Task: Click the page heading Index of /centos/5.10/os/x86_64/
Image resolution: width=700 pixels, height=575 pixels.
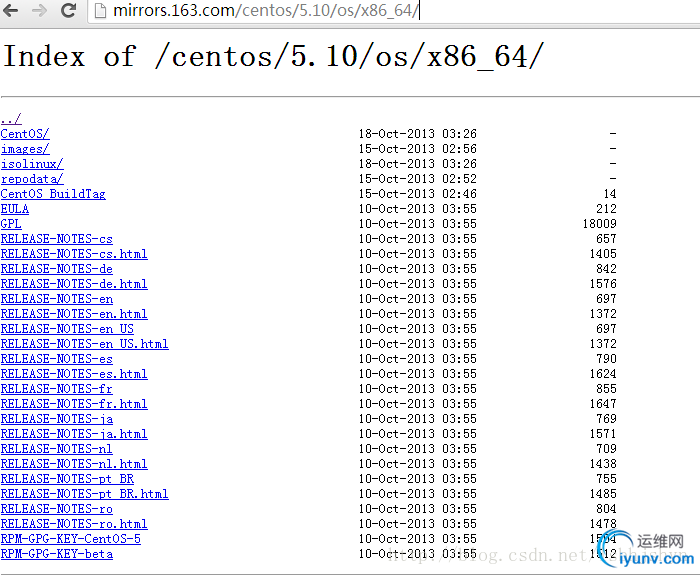Action: pos(273,57)
